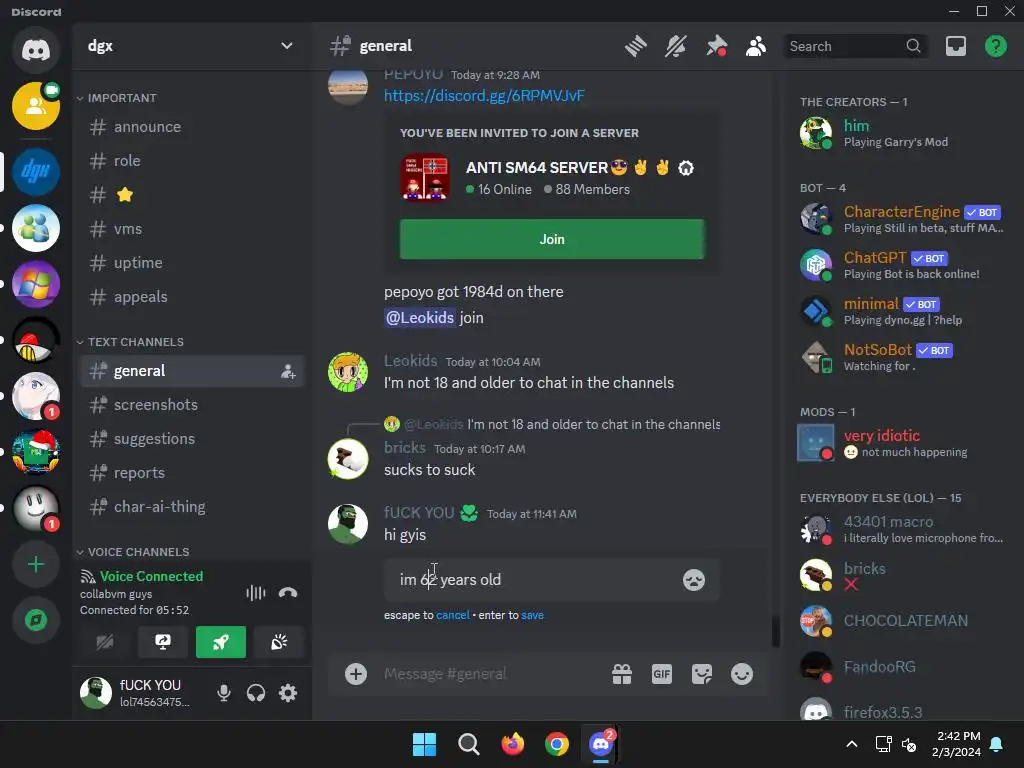This screenshot has width=1024, height=768.
Task: Select the screenshots channel
Action: point(192,405)
